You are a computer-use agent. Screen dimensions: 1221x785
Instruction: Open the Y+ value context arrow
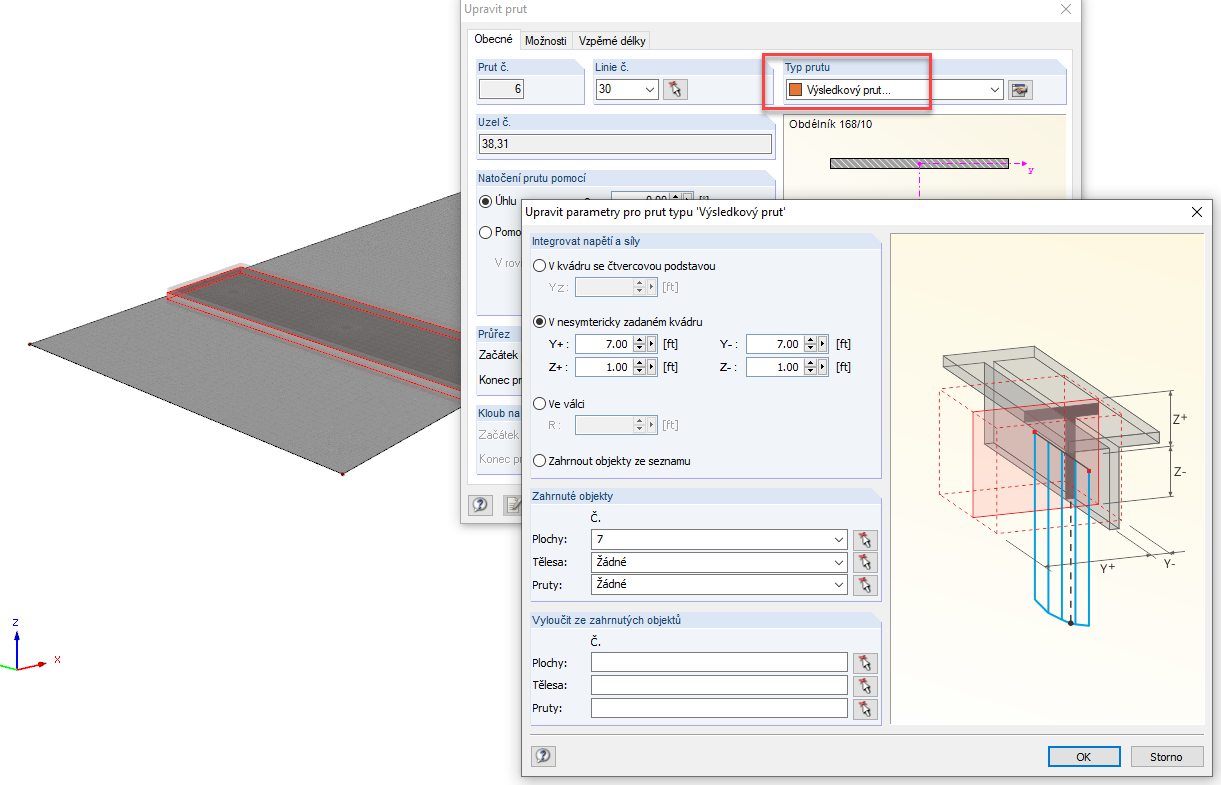pyautogui.click(x=651, y=344)
